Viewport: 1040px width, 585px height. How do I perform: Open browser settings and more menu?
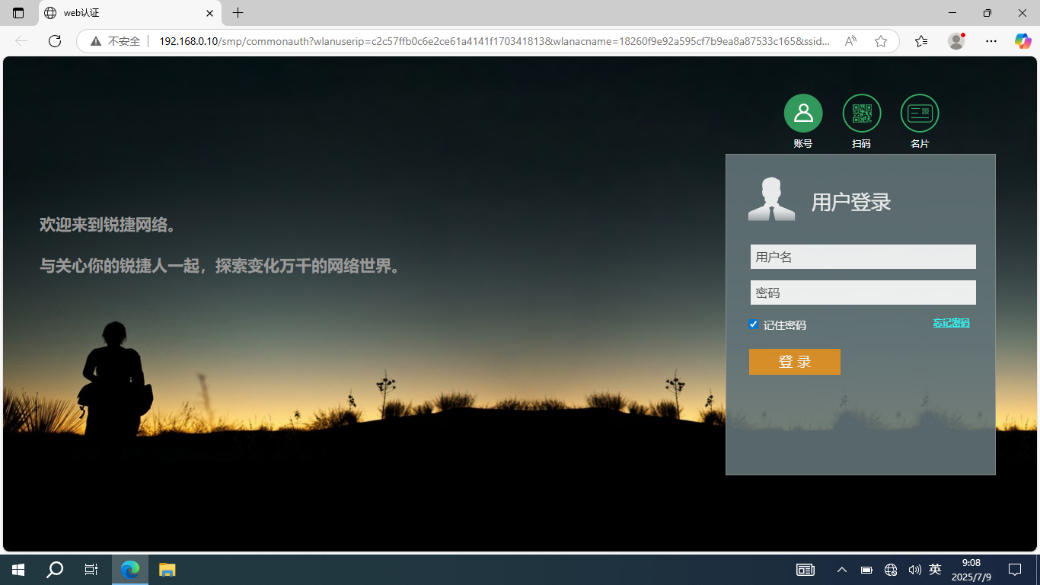991,41
